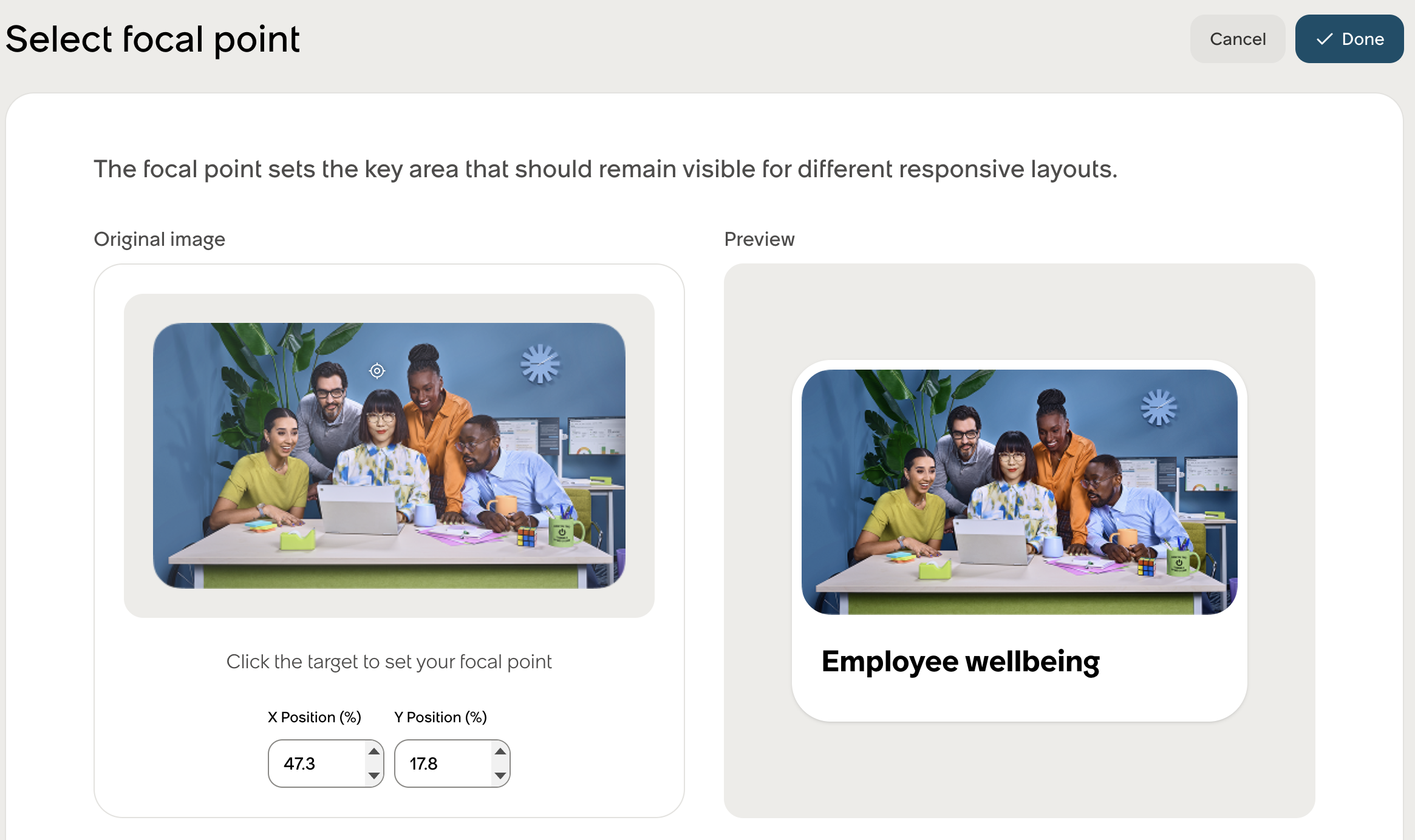Confirm focal point with Done button
Screen dimensions: 1415x840
[1349, 39]
